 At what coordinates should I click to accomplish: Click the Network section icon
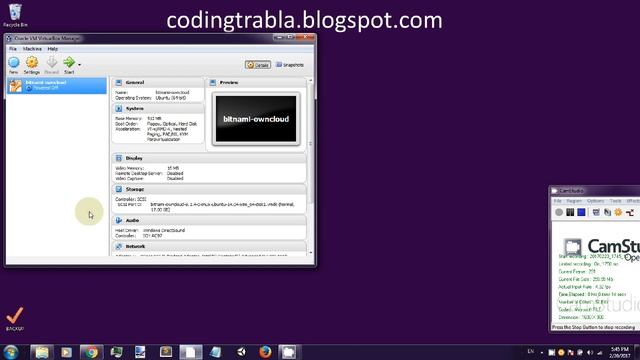[x=119, y=247]
